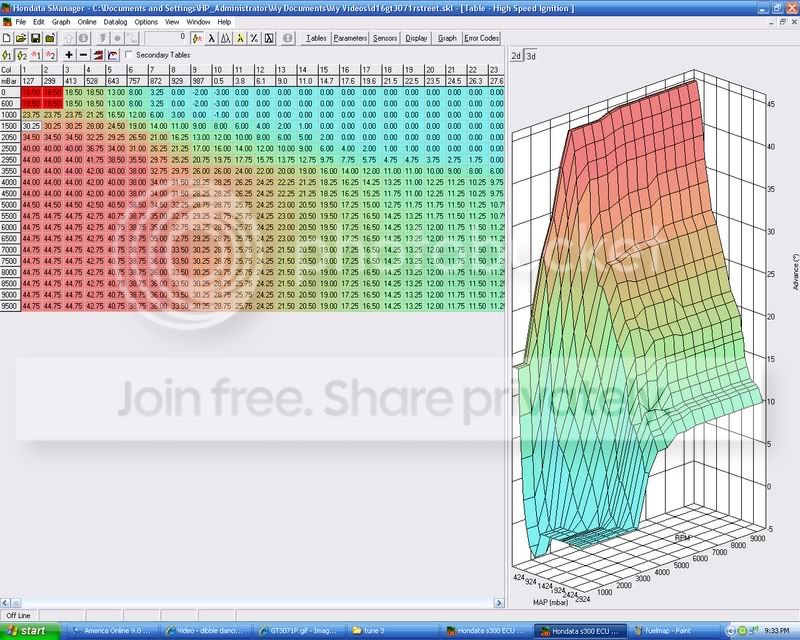Switch to low speed fuel table 1 icon
The width and height of the screenshot is (800, 640).
click(x=36, y=55)
